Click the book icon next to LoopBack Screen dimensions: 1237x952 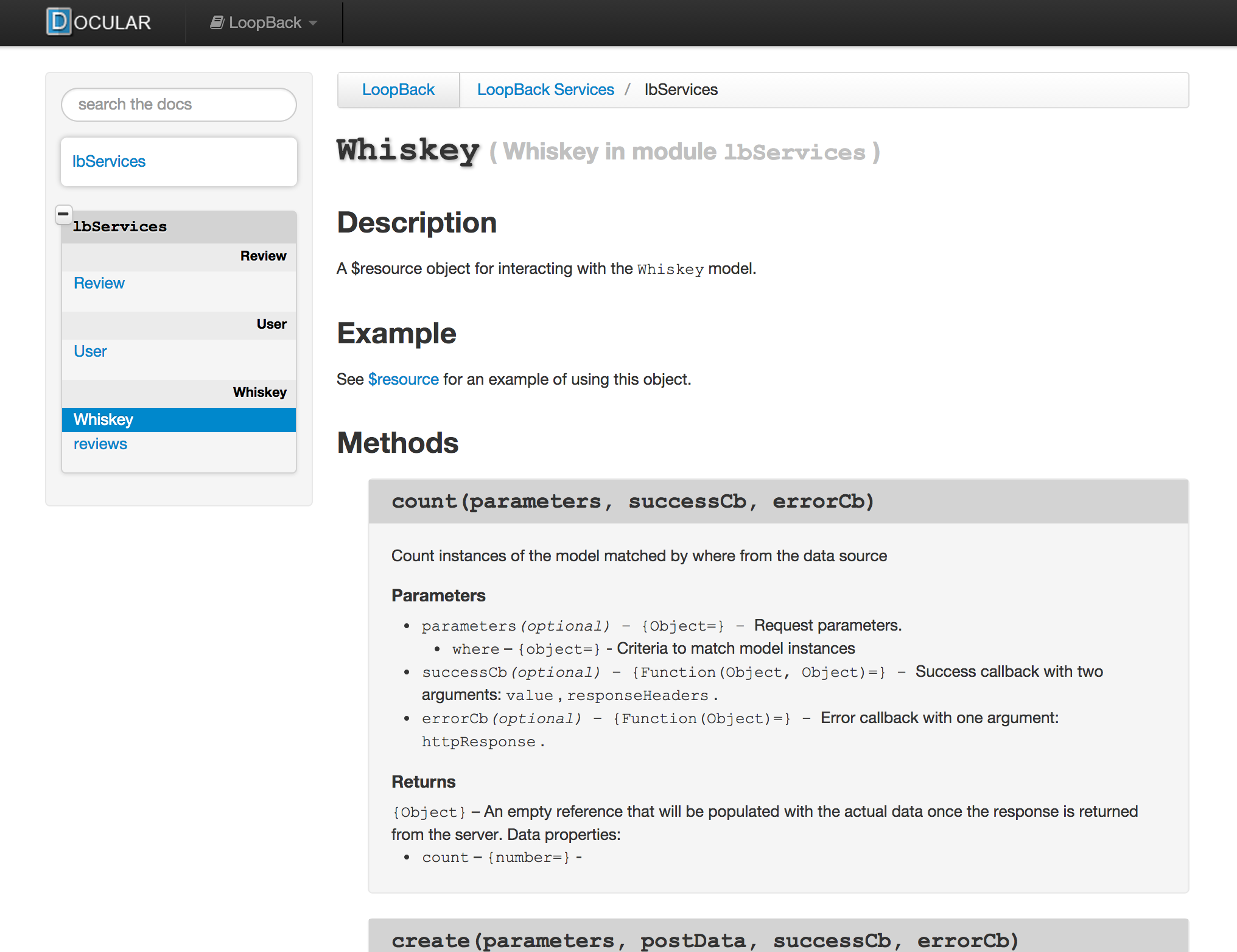click(217, 23)
